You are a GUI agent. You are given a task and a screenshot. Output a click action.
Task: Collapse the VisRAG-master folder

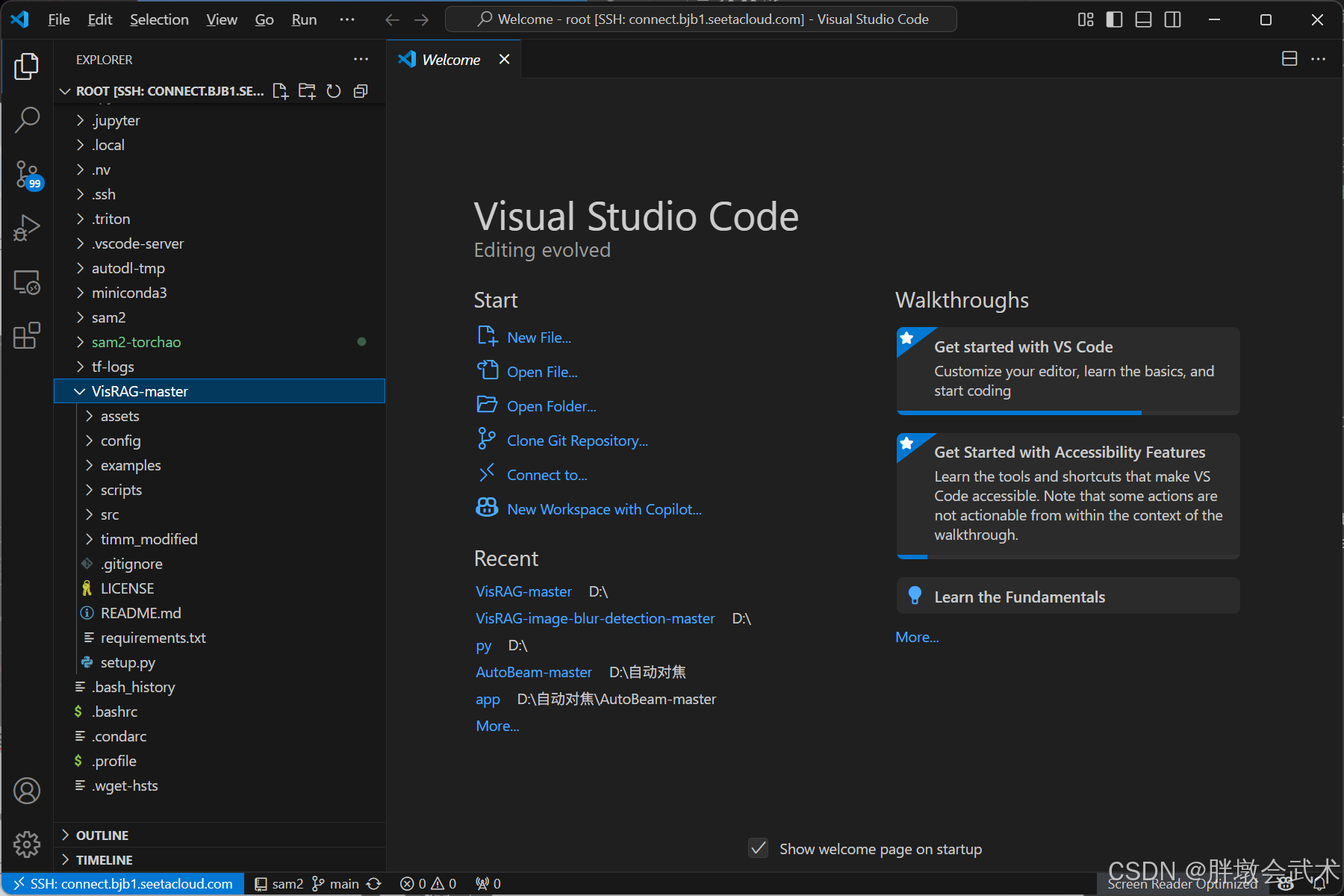point(220,391)
